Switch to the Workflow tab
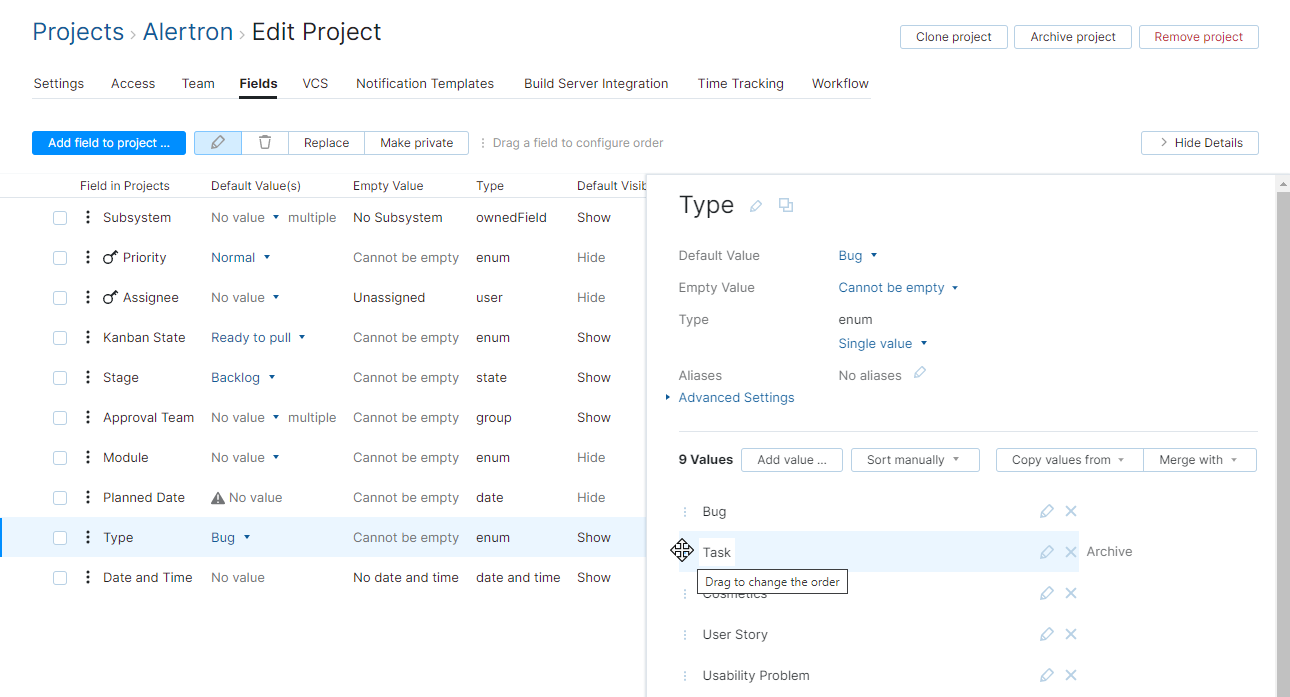Image resolution: width=1290 pixels, height=697 pixels. pyautogui.click(x=840, y=83)
